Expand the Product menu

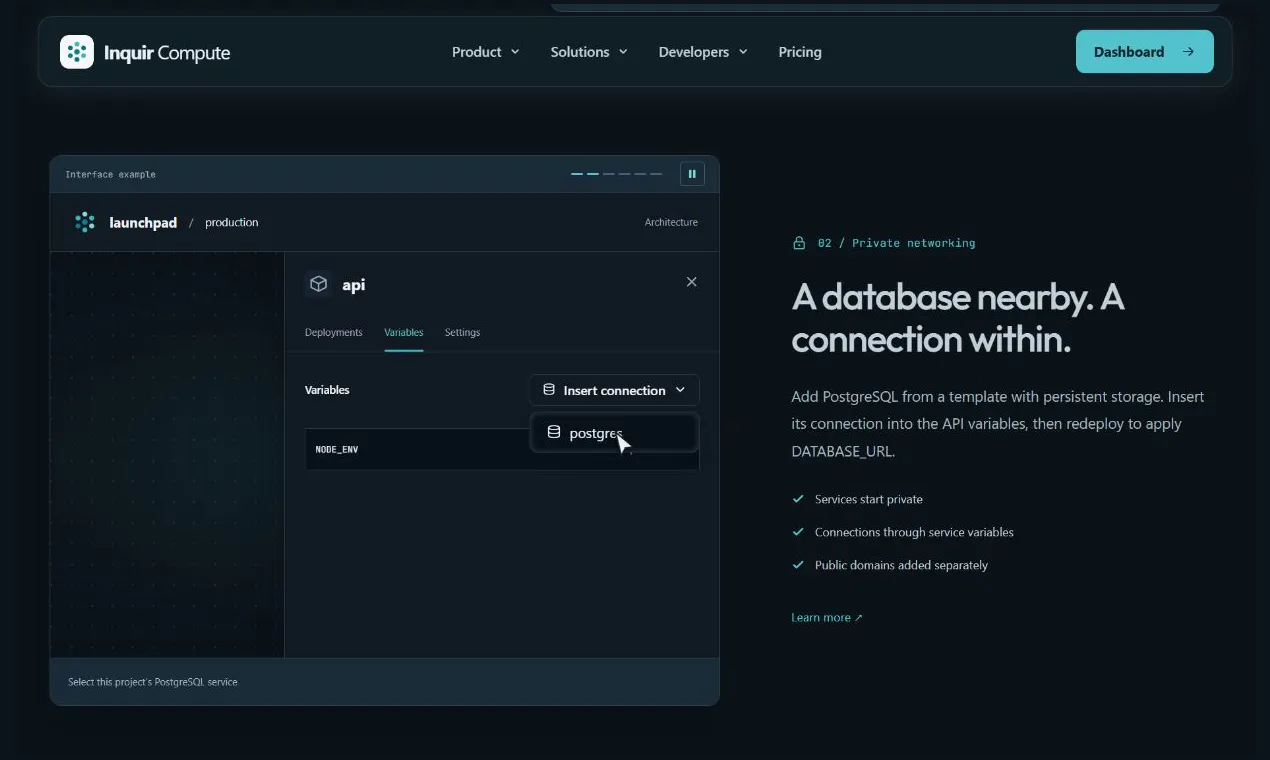coord(486,52)
